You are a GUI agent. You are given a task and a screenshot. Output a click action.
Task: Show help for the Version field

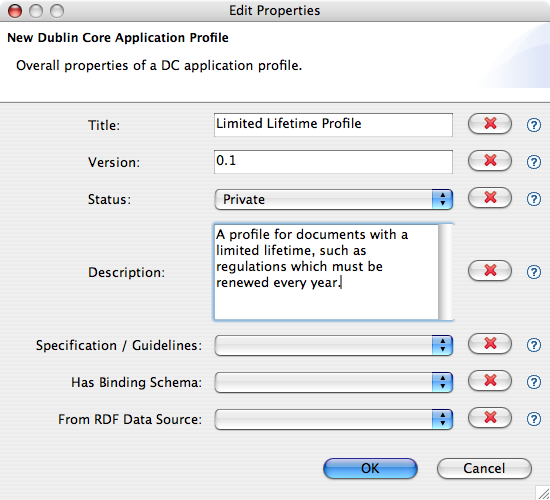534,162
